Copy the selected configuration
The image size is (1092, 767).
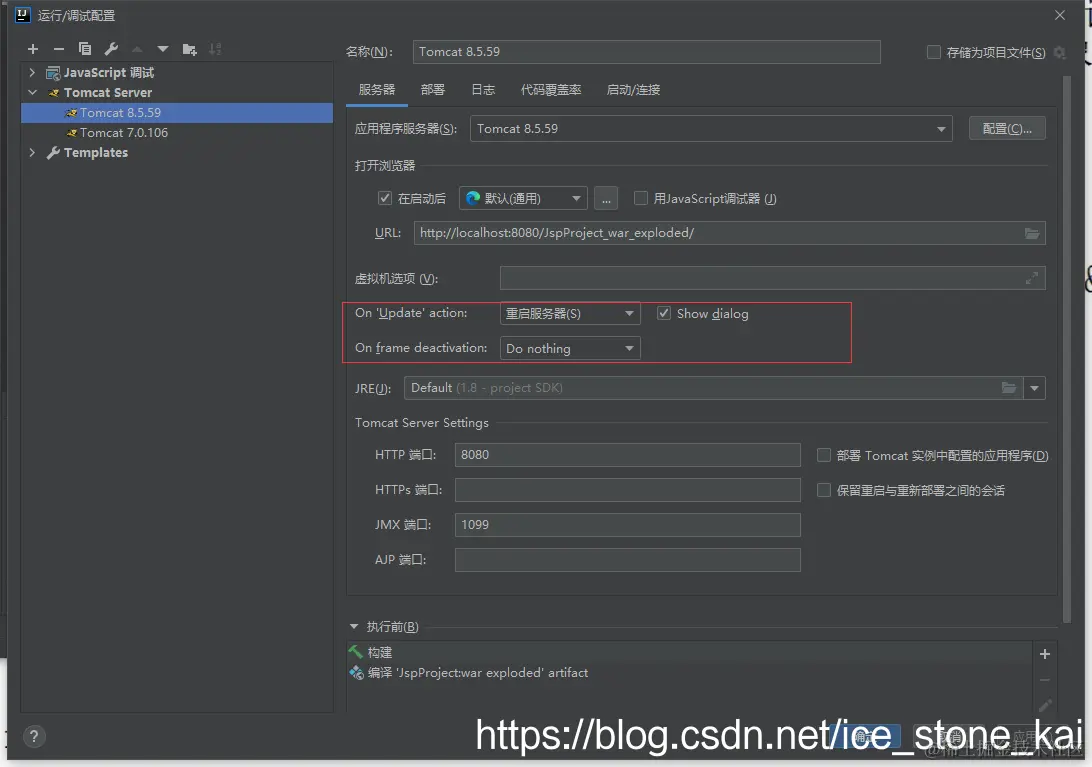pos(84,49)
